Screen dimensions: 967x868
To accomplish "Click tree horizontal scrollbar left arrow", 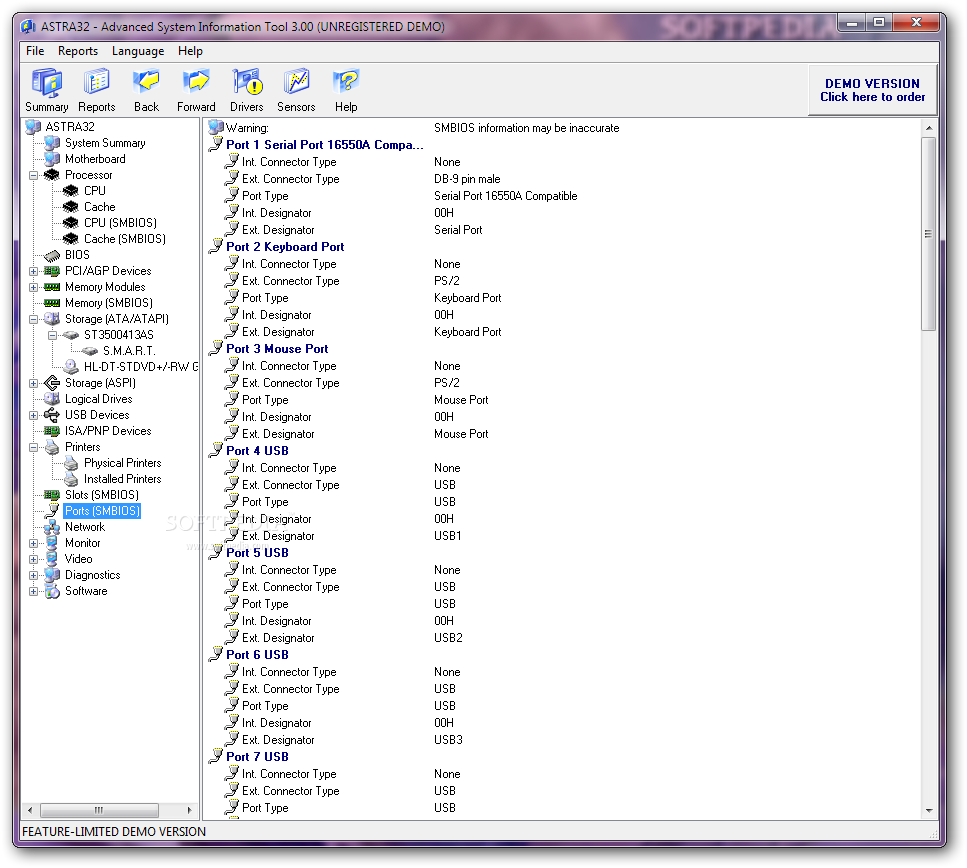I will click(x=30, y=810).
